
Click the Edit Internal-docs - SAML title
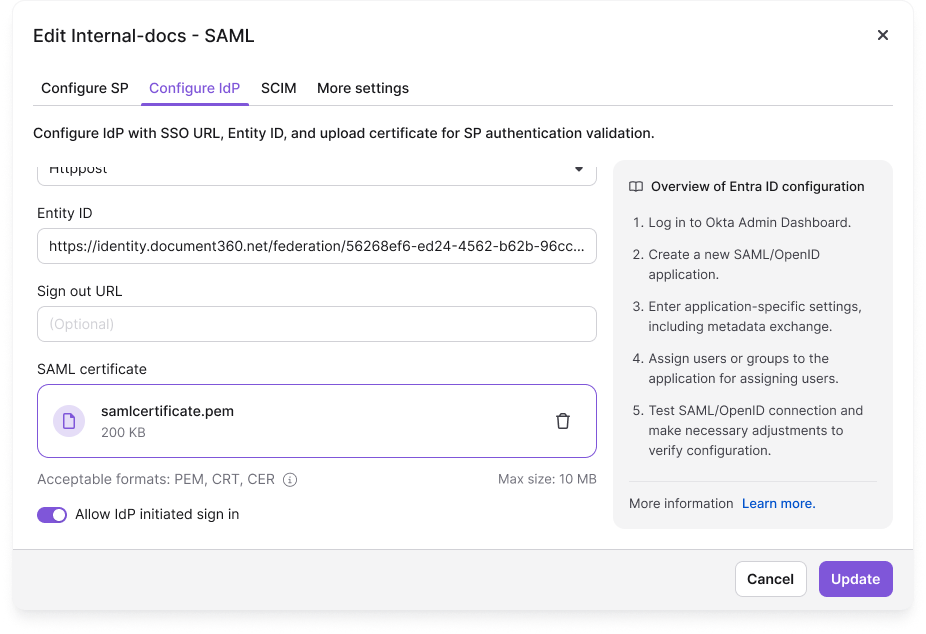coord(144,36)
